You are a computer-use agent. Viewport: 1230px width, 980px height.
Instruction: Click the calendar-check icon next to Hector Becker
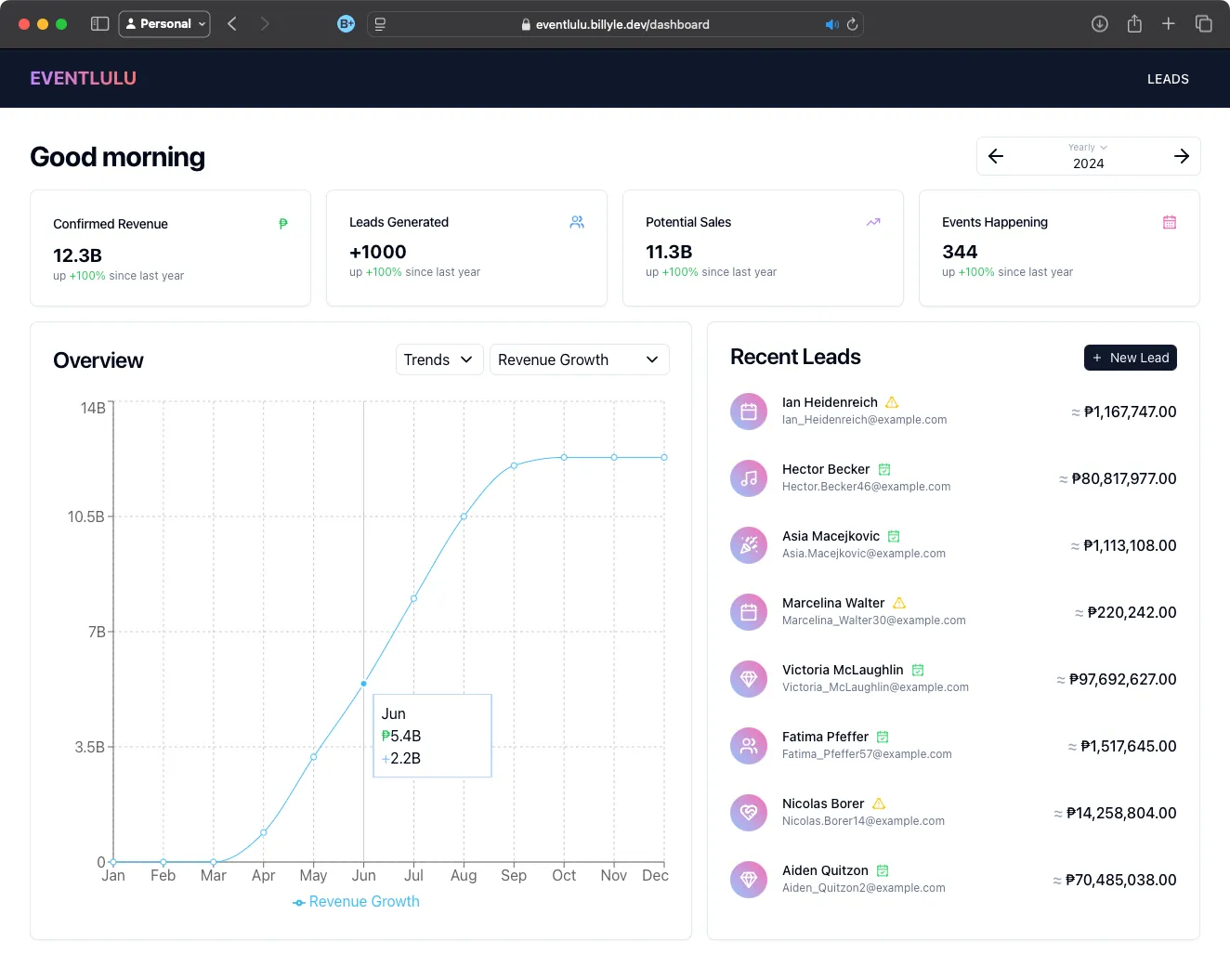tap(884, 469)
